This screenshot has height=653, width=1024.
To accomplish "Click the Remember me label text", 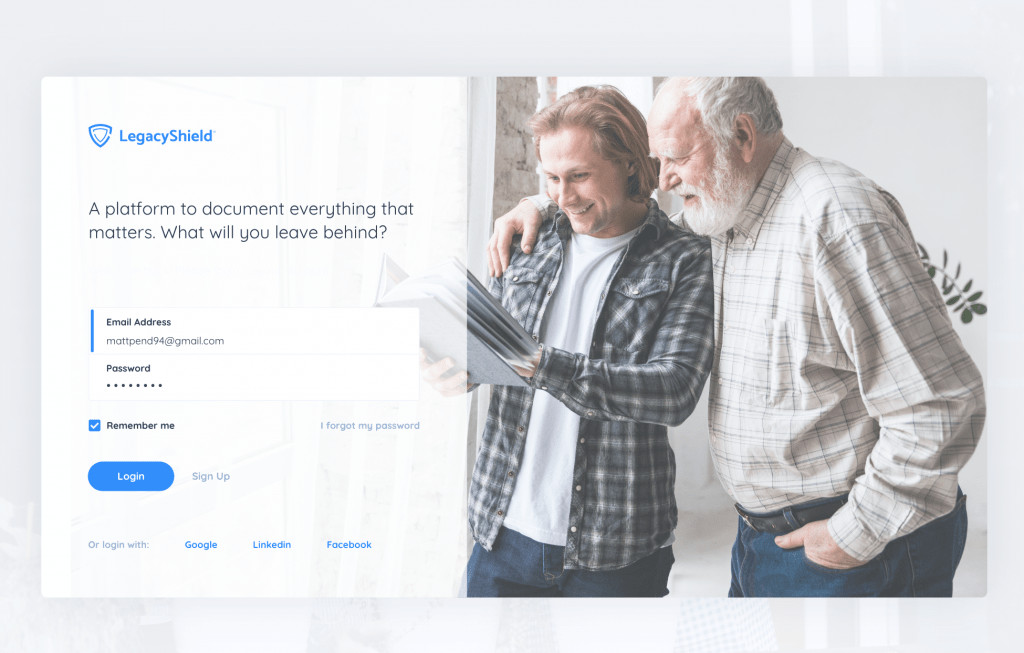I will tap(140, 426).
